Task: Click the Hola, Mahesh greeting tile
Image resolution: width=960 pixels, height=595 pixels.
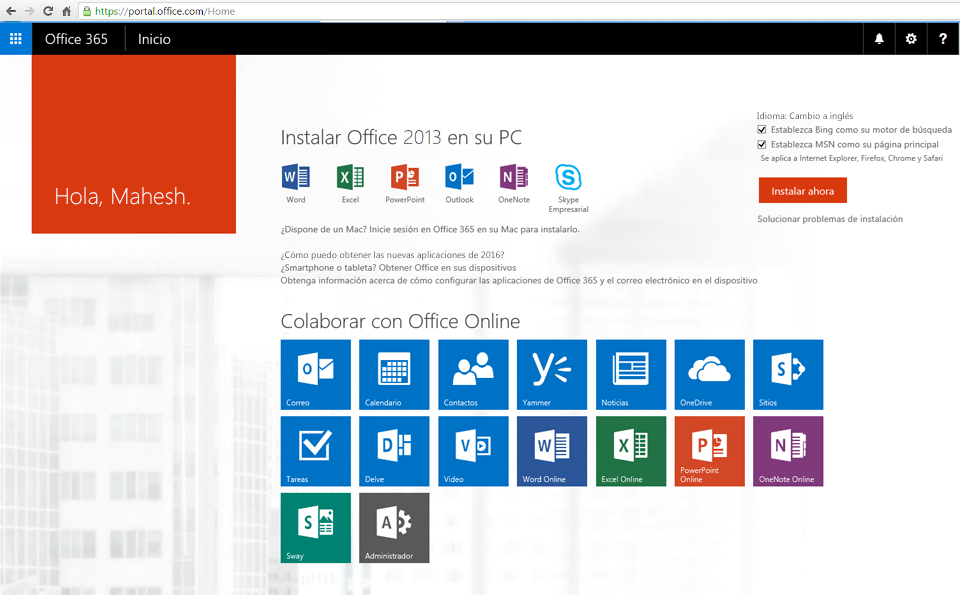Action: [x=133, y=144]
